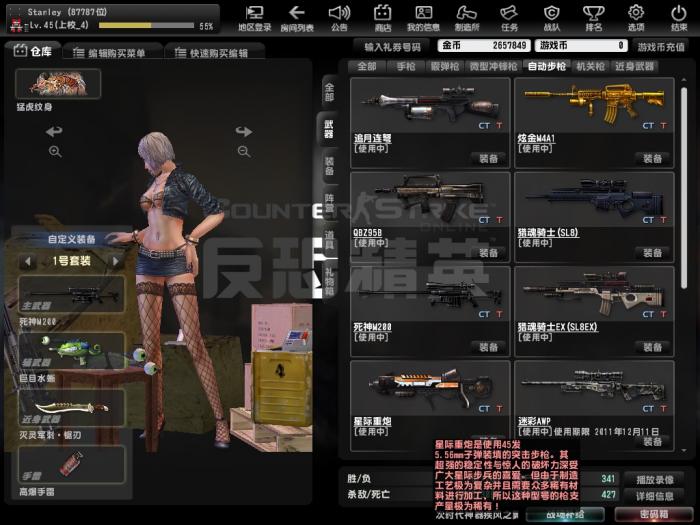Filter by 手枪 pistols tab
This screenshot has width=700, height=525.
406,67
